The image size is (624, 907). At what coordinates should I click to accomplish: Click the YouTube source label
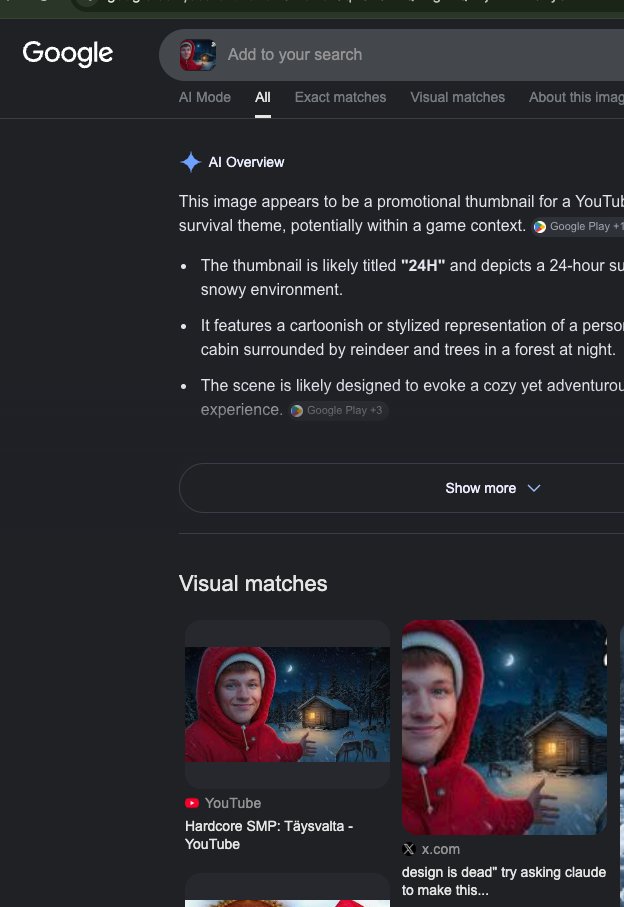[233, 803]
